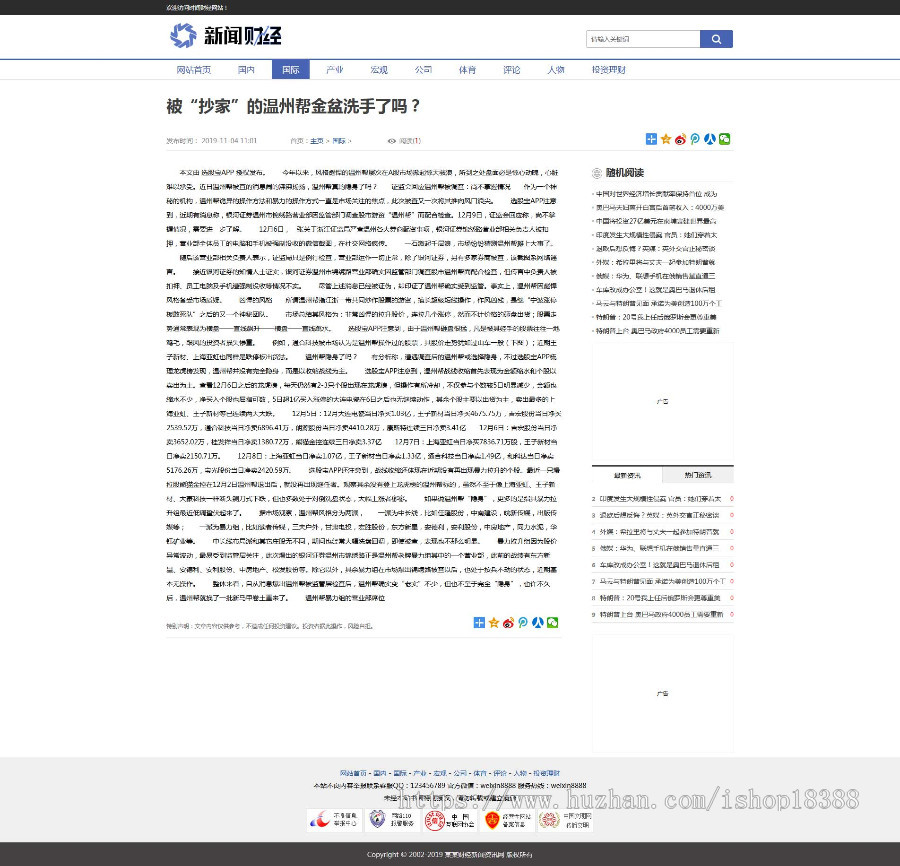Click red circle icon on numbered row 6
This screenshot has width=900, height=866.
pos(731,565)
